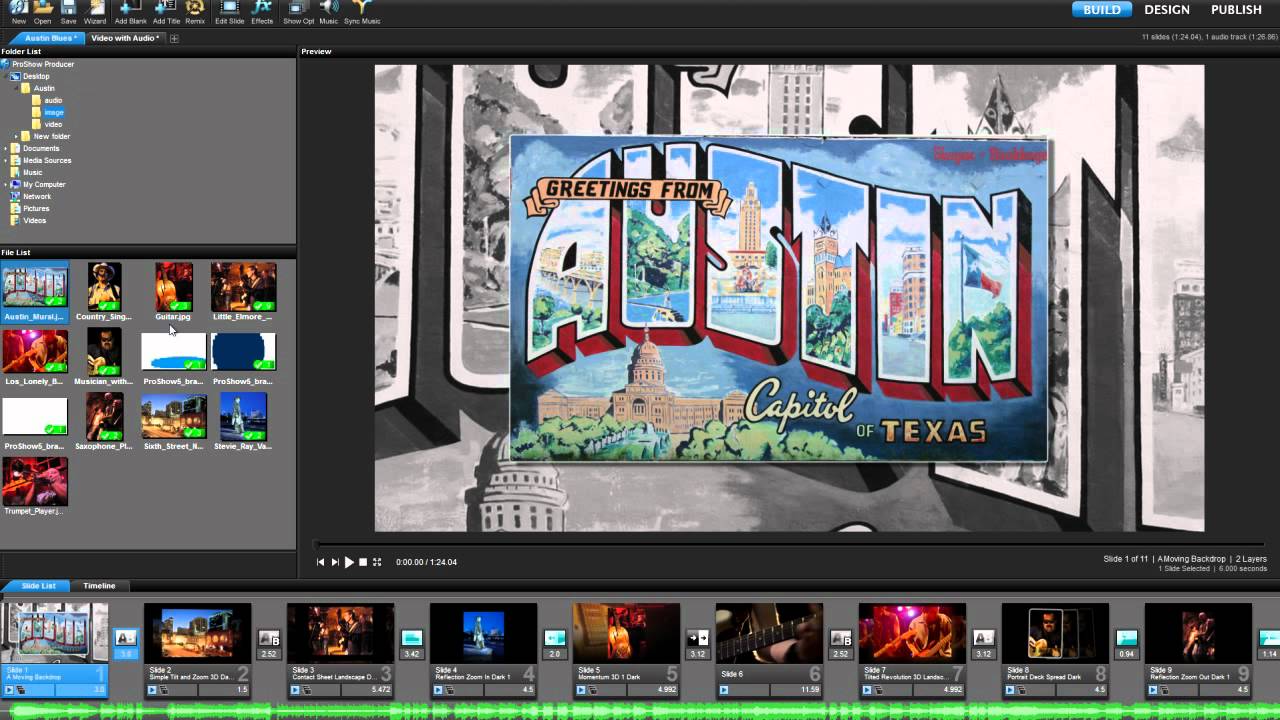This screenshot has width=1280, height=720.
Task: Click the transition icon after Slide 8
Action: tap(1127, 637)
